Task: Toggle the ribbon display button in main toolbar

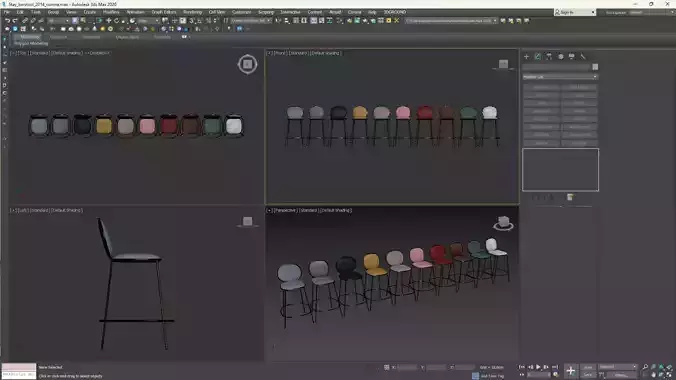Action: [313, 20]
